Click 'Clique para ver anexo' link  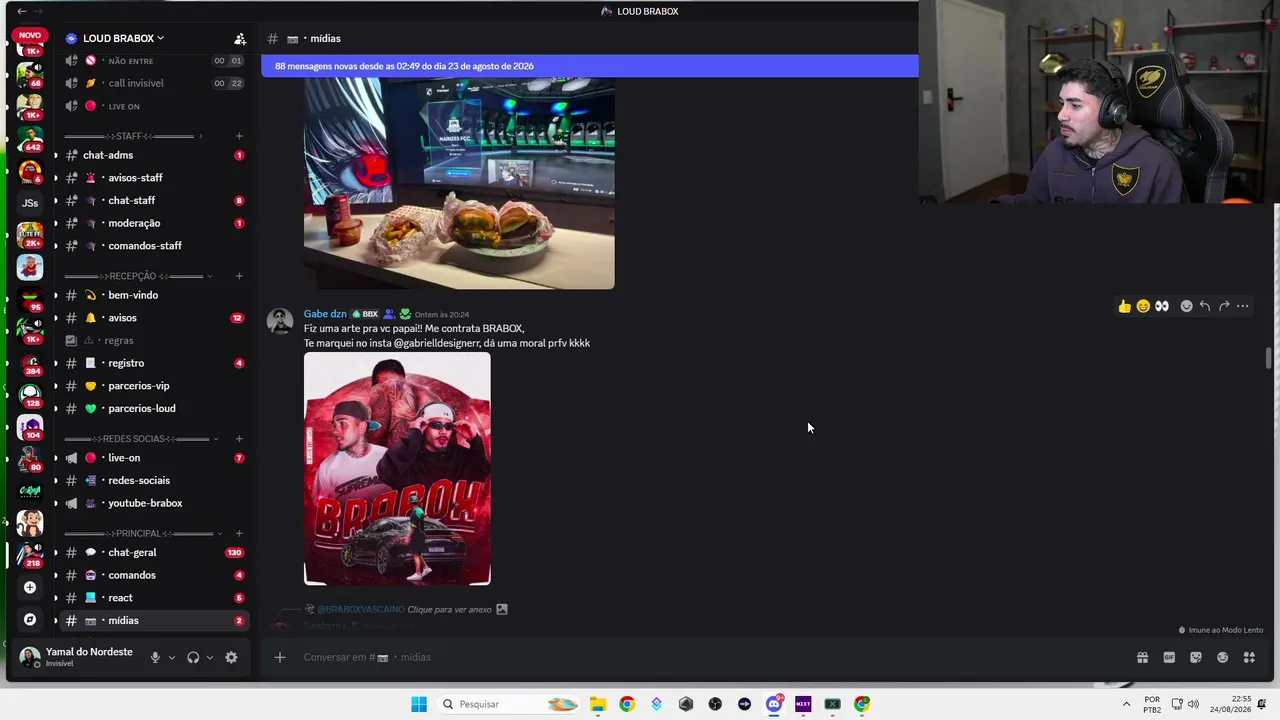click(449, 609)
